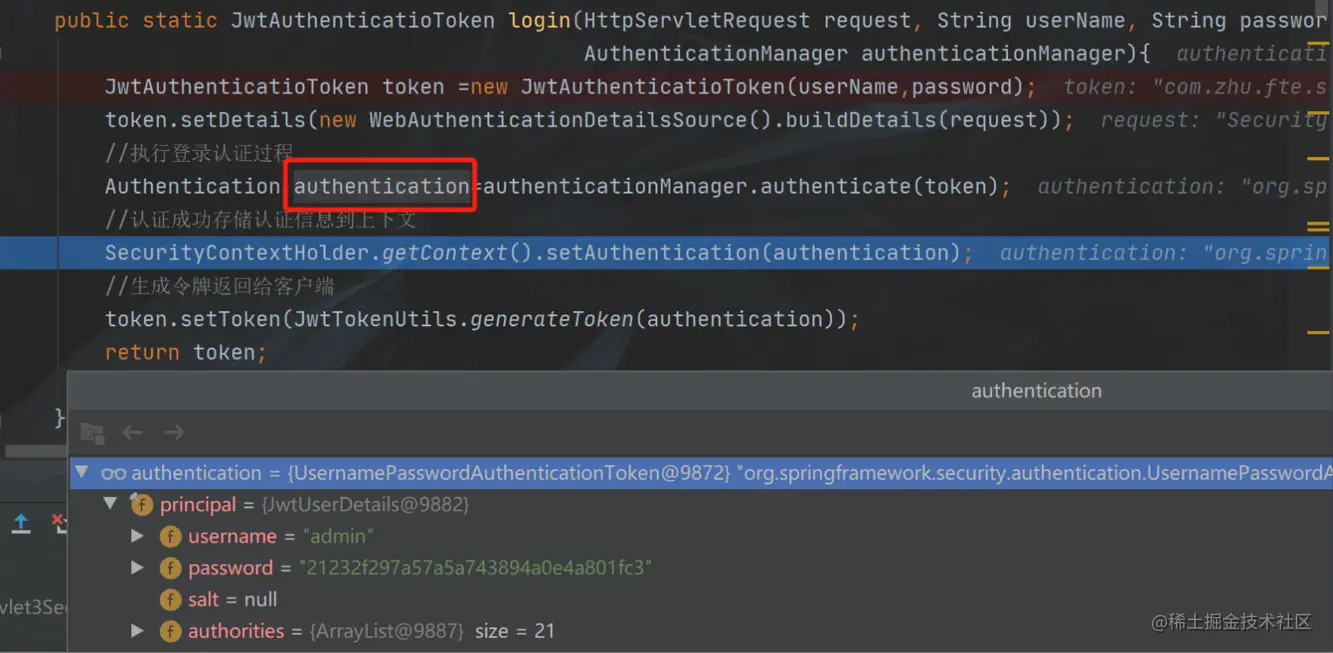Click the token.setDetails line of code
This screenshot has height=653, width=1333.
(x=590, y=120)
